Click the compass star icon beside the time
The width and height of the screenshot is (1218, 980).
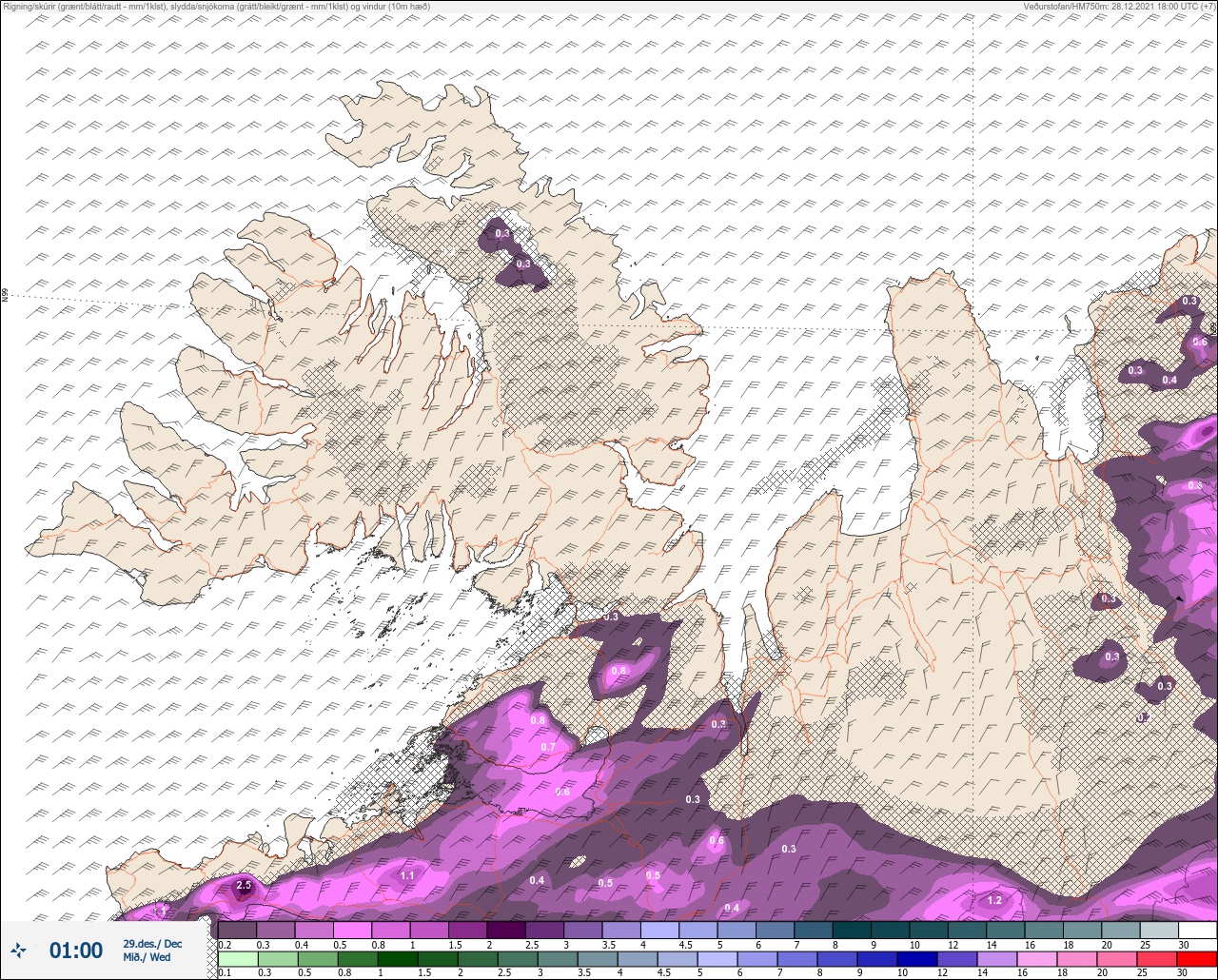(18, 950)
